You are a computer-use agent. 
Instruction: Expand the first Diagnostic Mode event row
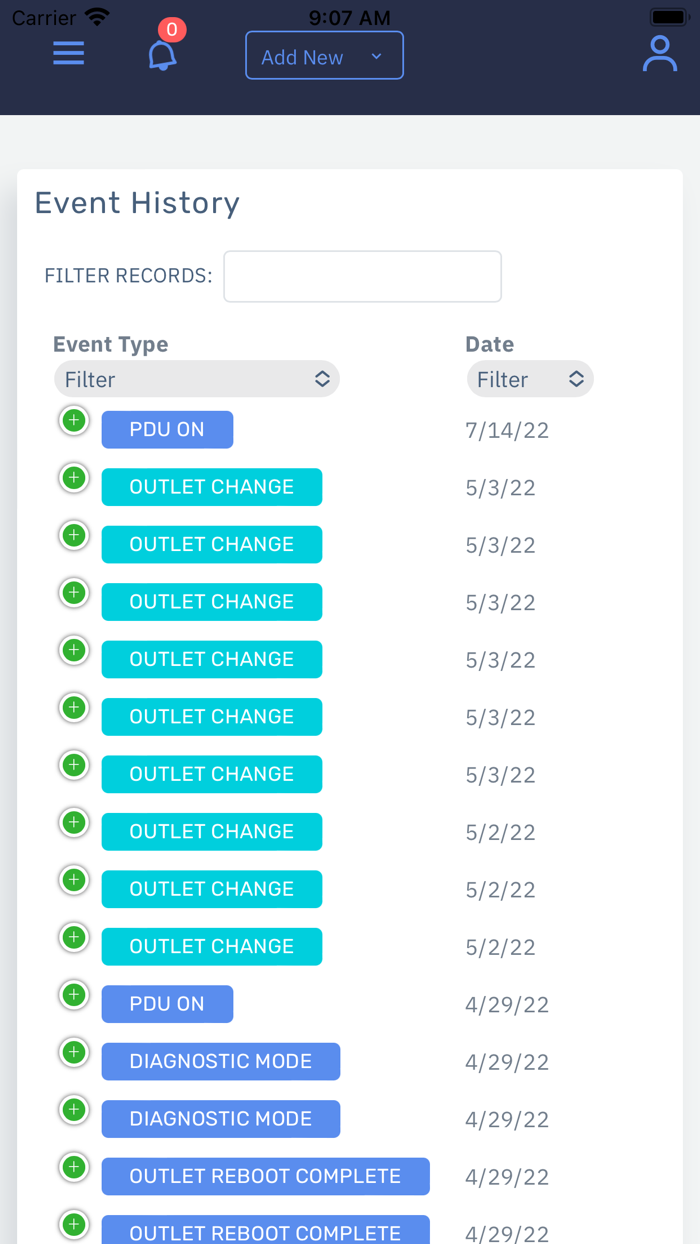[74, 1053]
